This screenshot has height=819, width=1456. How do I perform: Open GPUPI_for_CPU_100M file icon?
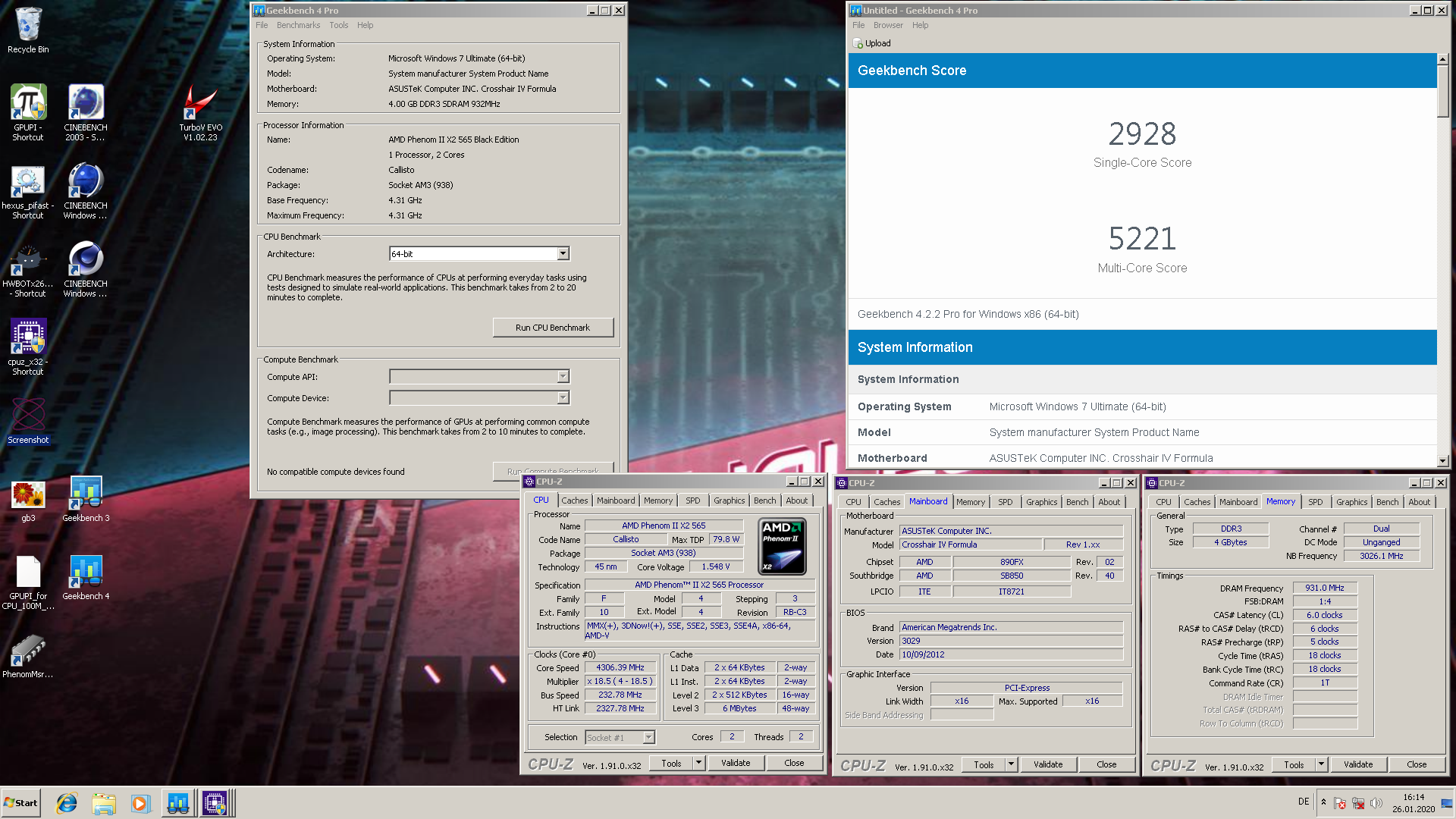[28, 582]
